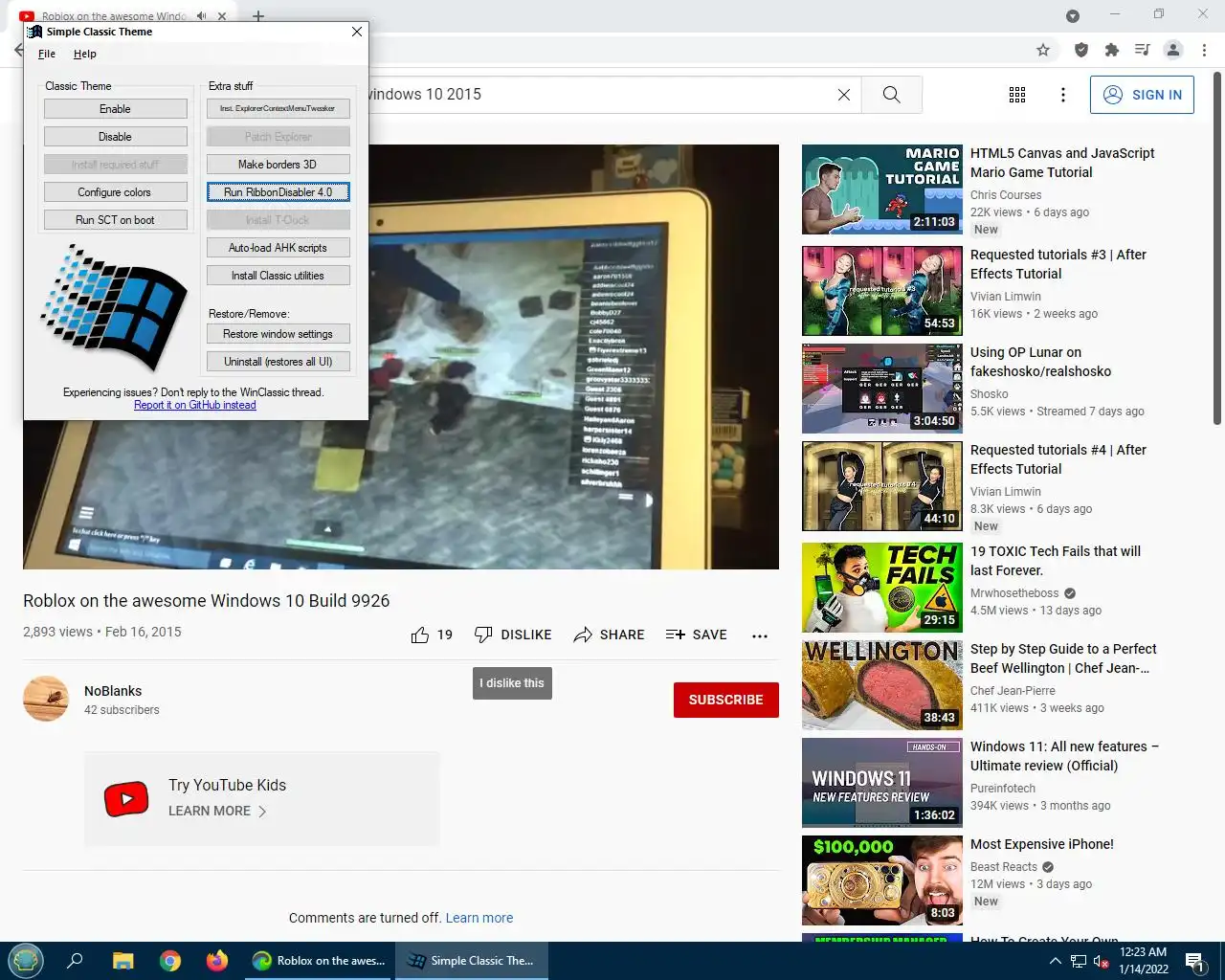Mute the tab using the speaker icon
The width and height of the screenshot is (1225, 980).
tap(202, 16)
